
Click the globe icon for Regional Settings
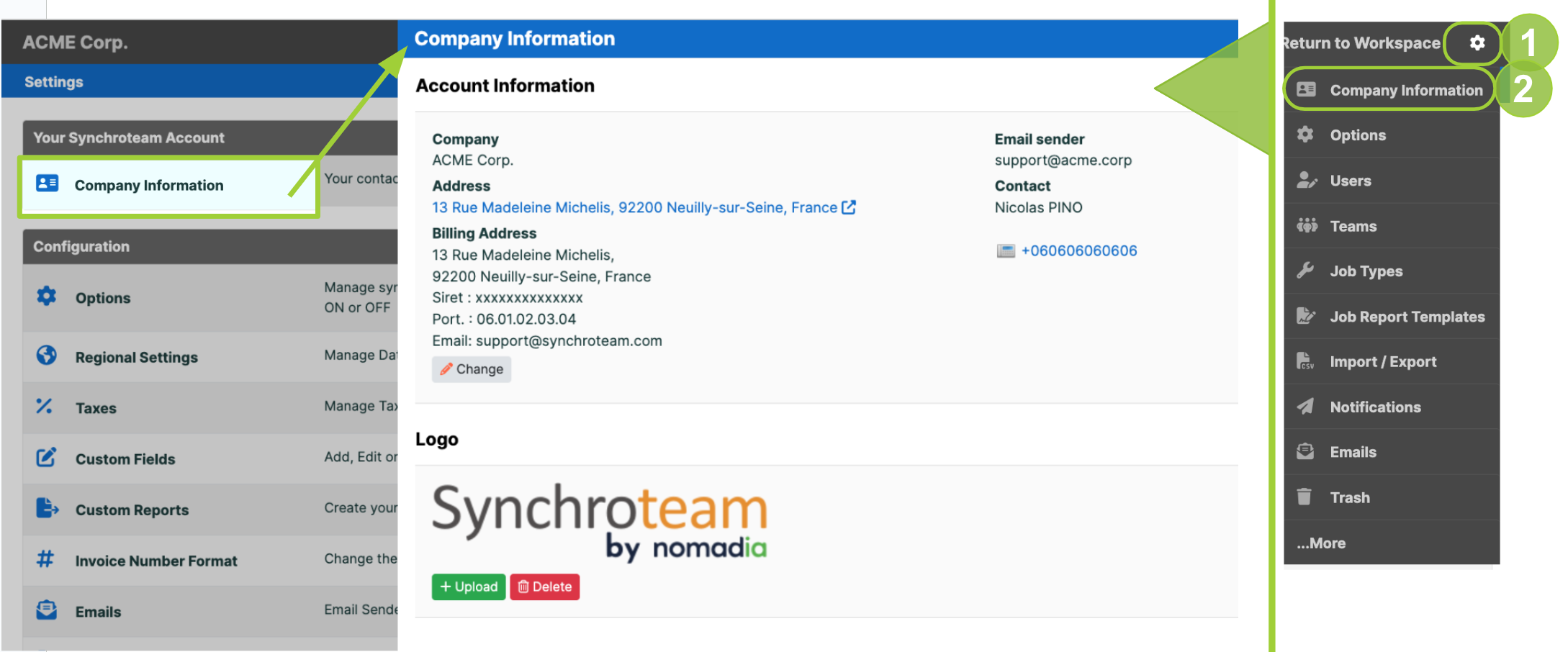pyautogui.click(x=47, y=356)
